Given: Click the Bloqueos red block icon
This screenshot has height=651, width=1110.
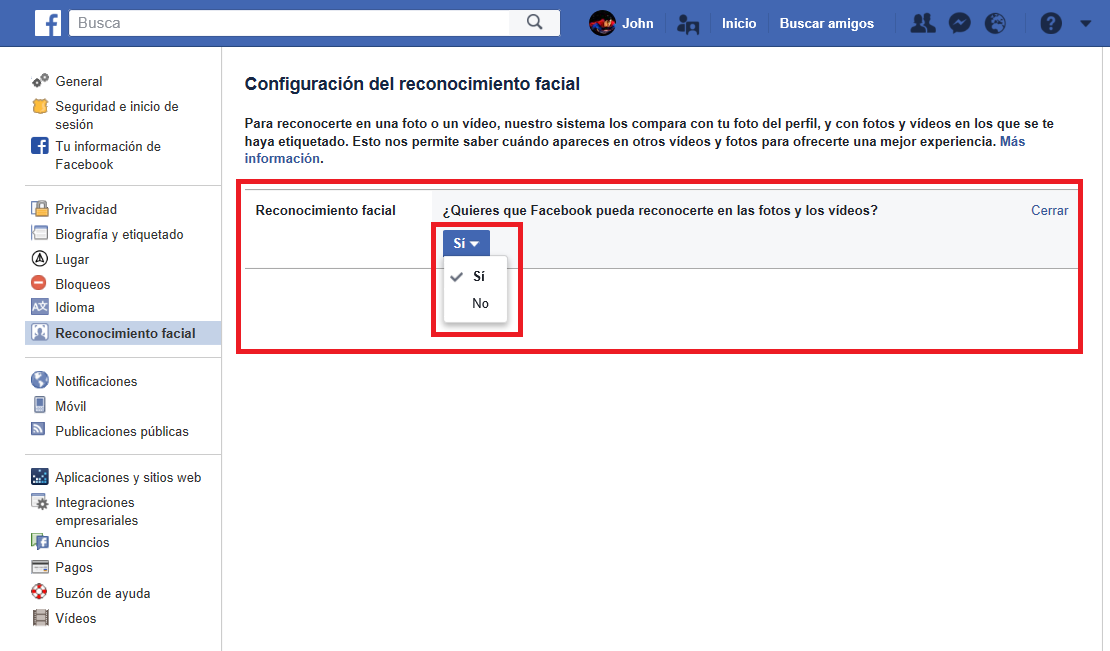Looking at the screenshot, I should click(39, 283).
